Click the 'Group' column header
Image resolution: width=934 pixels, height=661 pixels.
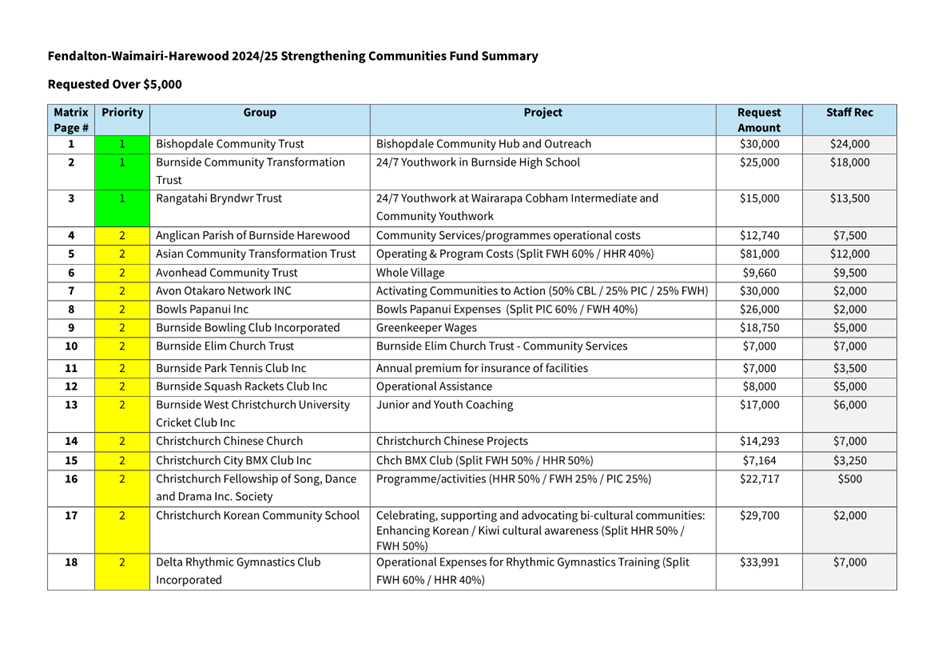pos(260,120)
